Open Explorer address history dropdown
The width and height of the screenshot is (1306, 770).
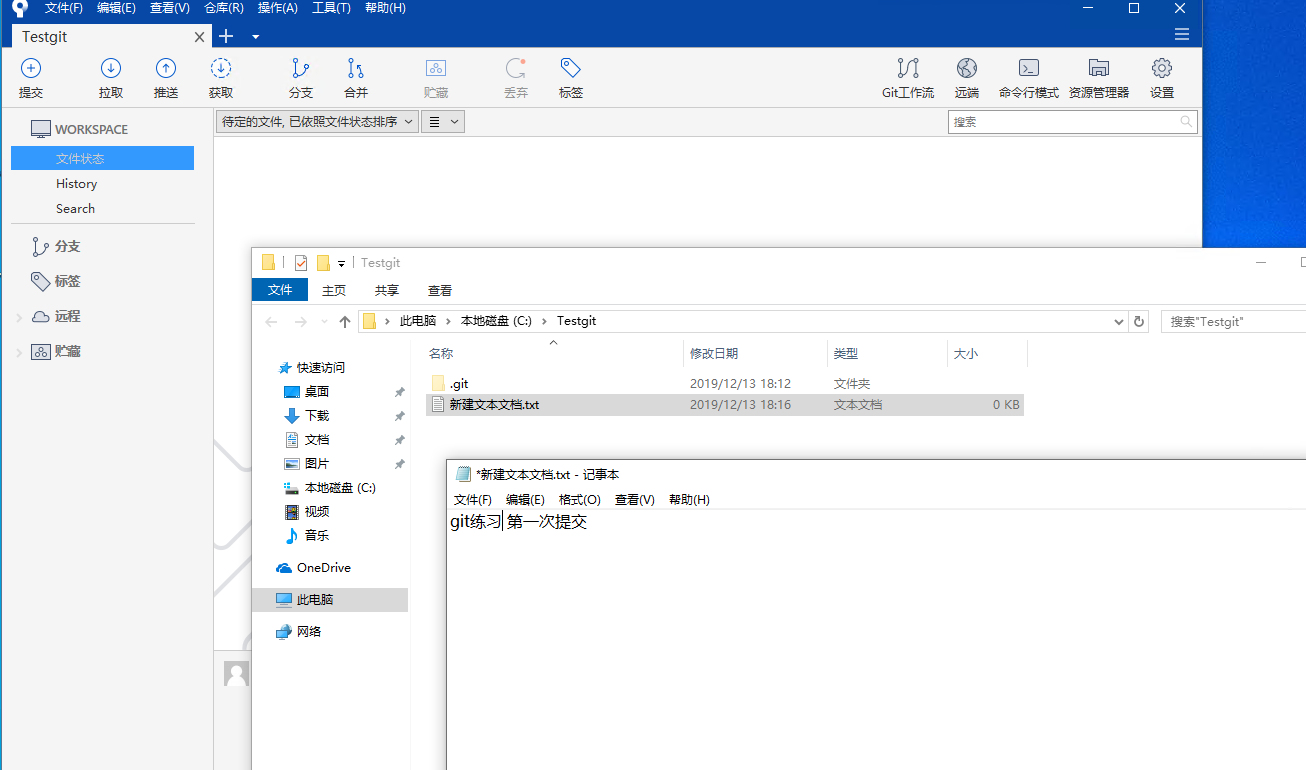1119,322
